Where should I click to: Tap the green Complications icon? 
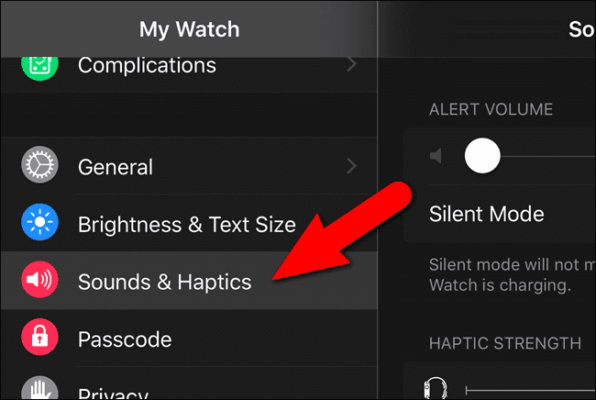tap(40, 67)
